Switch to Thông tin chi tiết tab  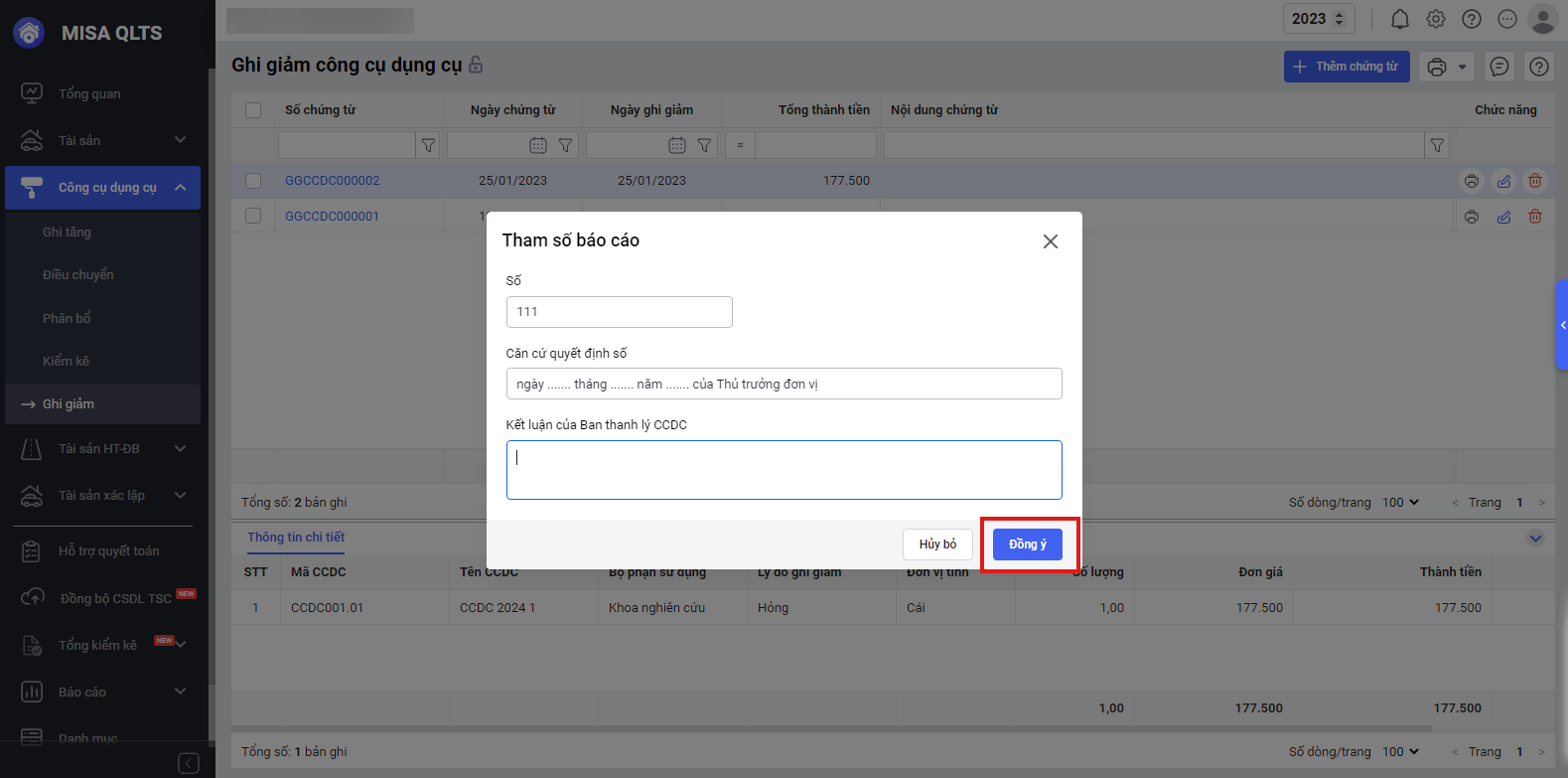click(296, 538)
